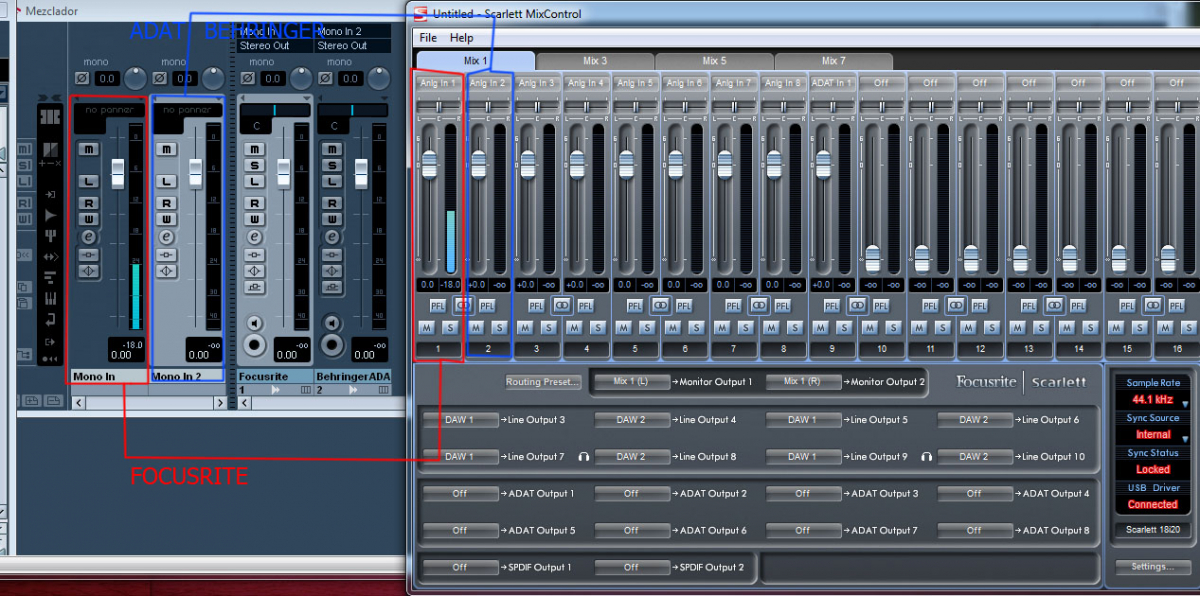The image size is (1200, 596).
Task: Link MixControl channels 3 and 4 as stereo
Action: 561,305
